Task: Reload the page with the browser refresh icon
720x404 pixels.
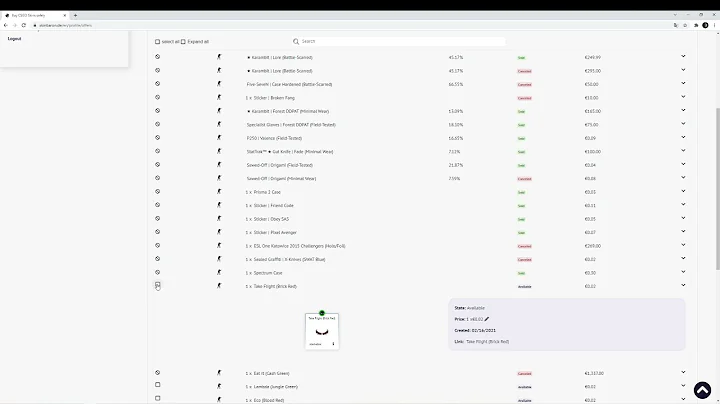Action: coord(24,25)
